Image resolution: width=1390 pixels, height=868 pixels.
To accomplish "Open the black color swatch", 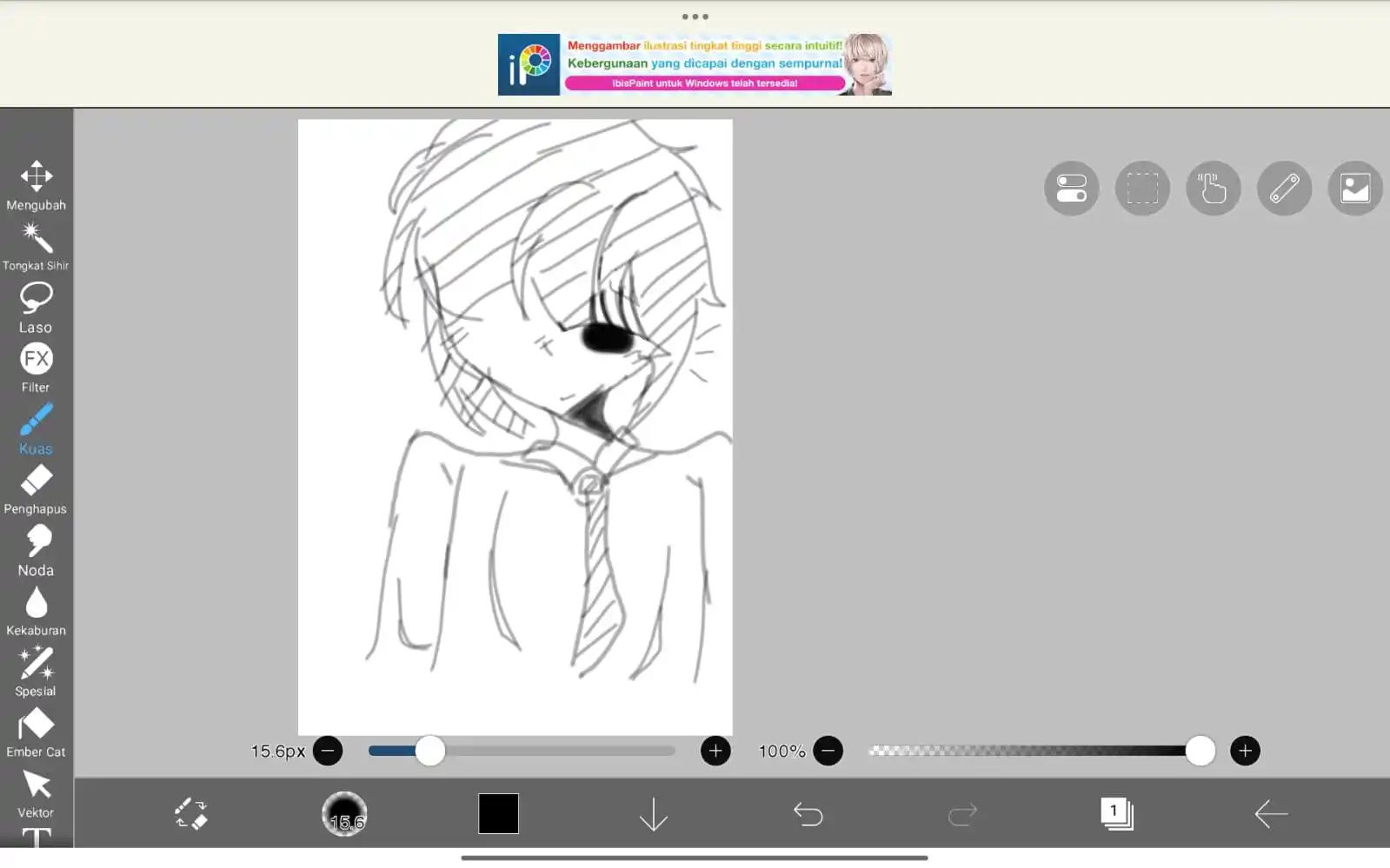I will tap(498, 814).
